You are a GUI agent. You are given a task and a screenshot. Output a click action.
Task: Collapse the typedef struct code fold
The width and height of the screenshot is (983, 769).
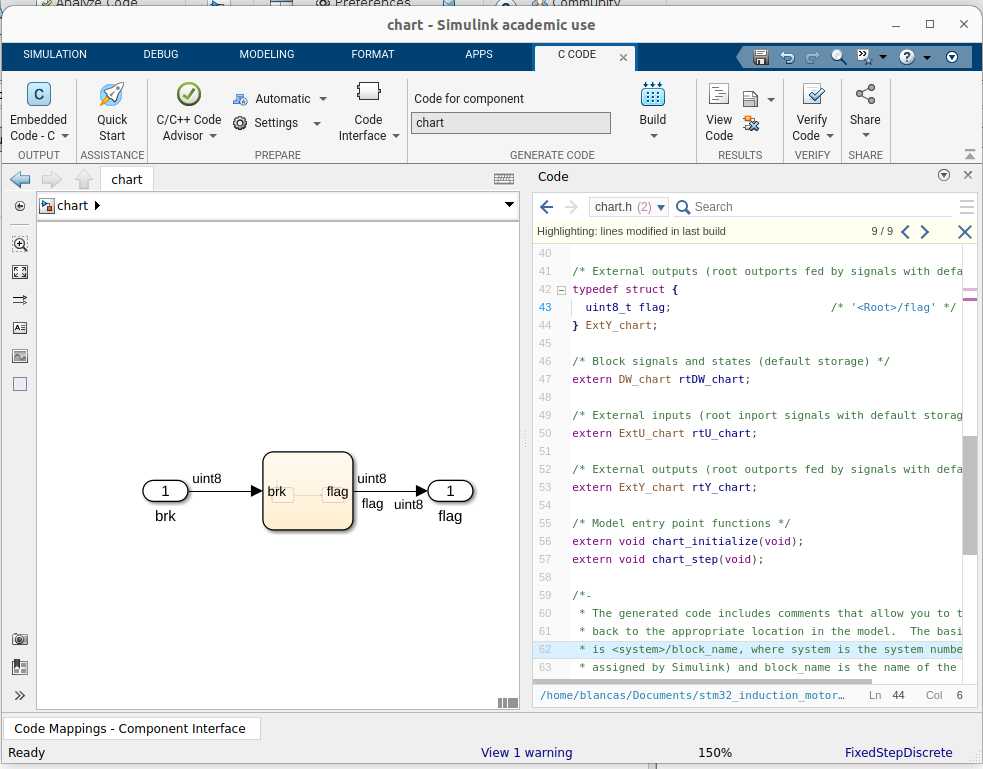561,290
